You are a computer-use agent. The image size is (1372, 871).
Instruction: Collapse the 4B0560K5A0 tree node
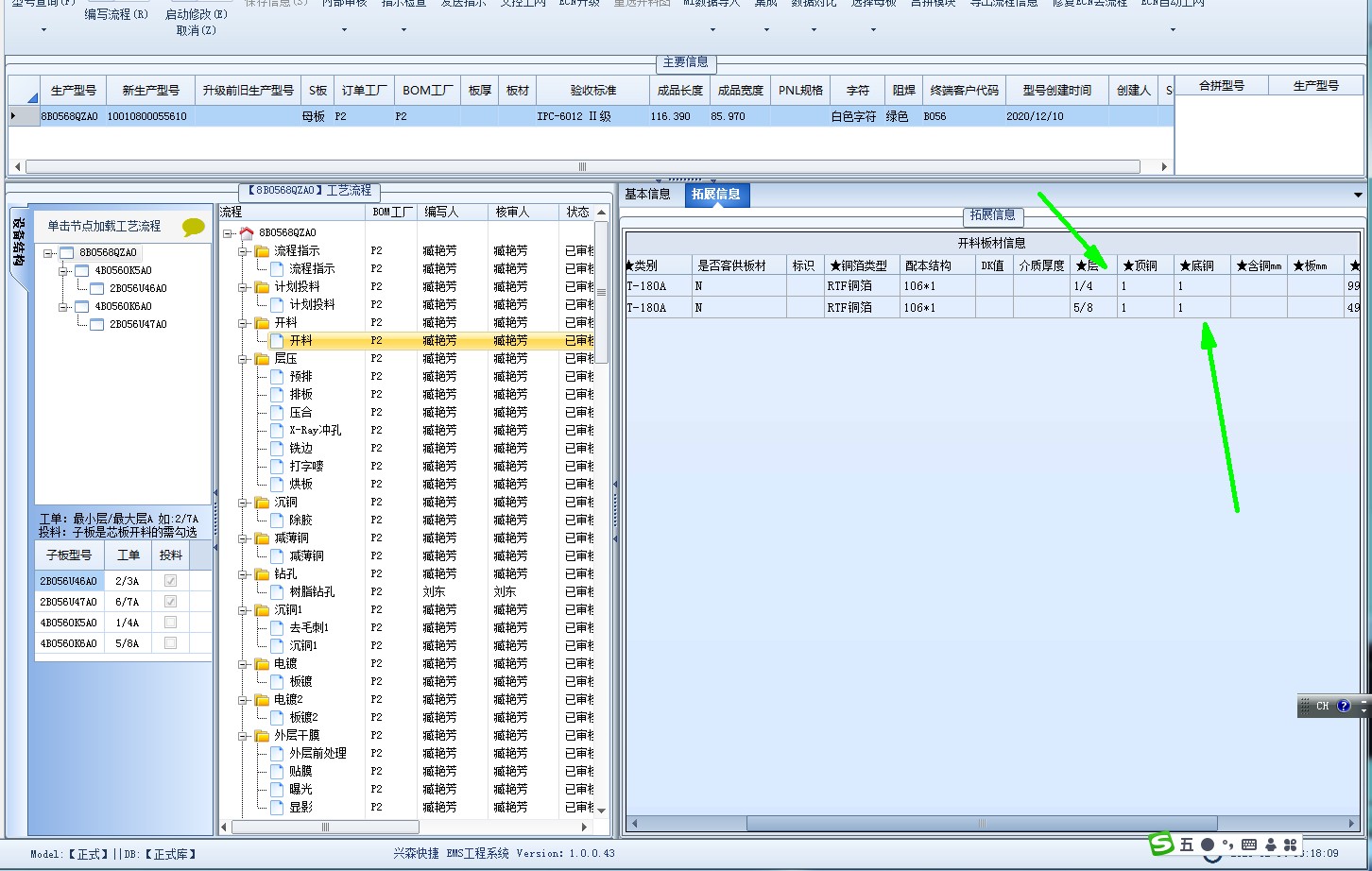point(63,270)
